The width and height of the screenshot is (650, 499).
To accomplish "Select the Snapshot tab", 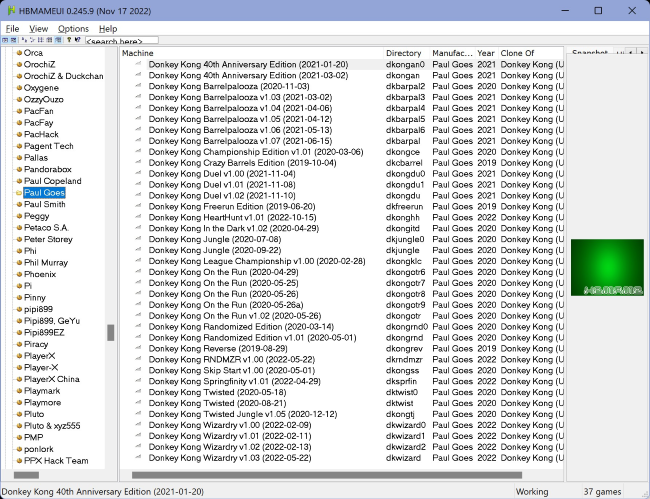I will [x=589, y=52].
